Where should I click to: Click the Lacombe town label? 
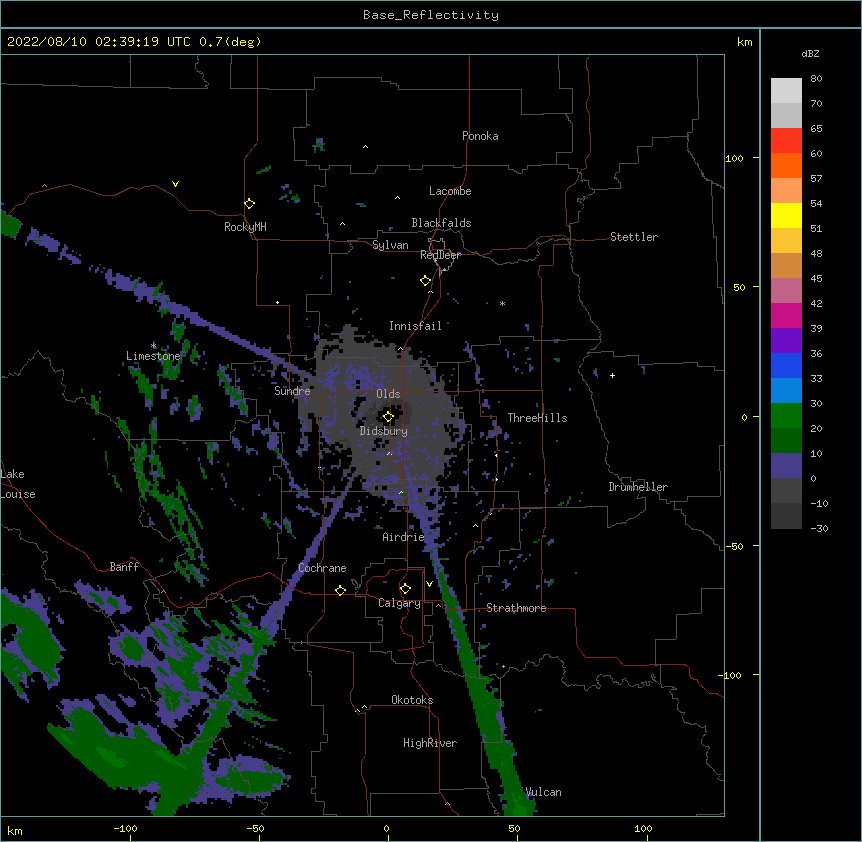(450, 191)
